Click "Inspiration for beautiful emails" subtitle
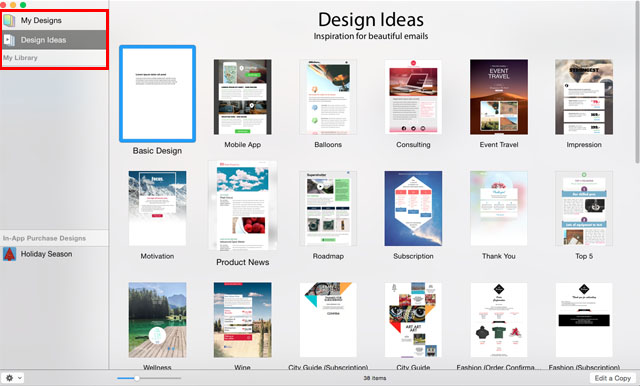Screen dimensions: 640x386 371,36
